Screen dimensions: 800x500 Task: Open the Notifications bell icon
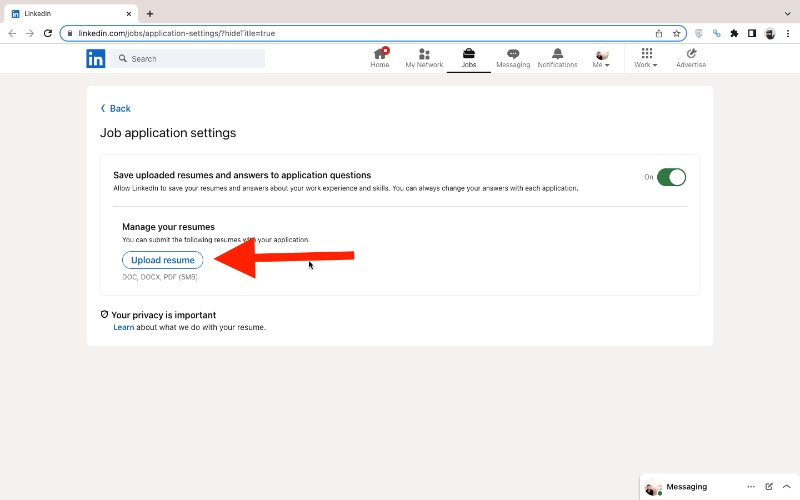pos(557,54)
